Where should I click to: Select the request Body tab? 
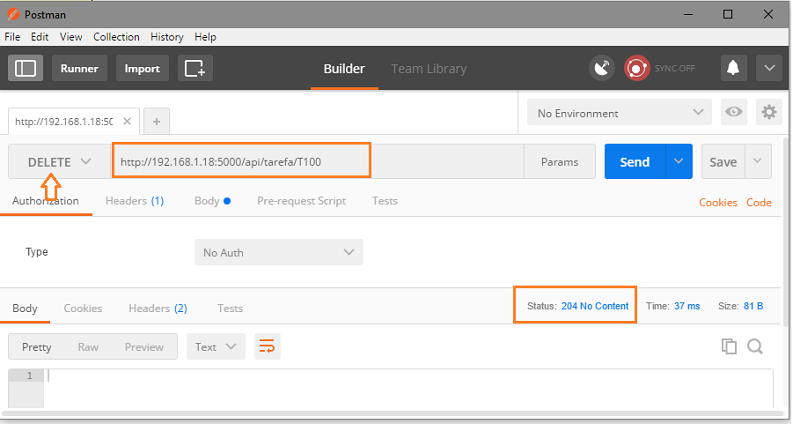click(x=212, y=201)
